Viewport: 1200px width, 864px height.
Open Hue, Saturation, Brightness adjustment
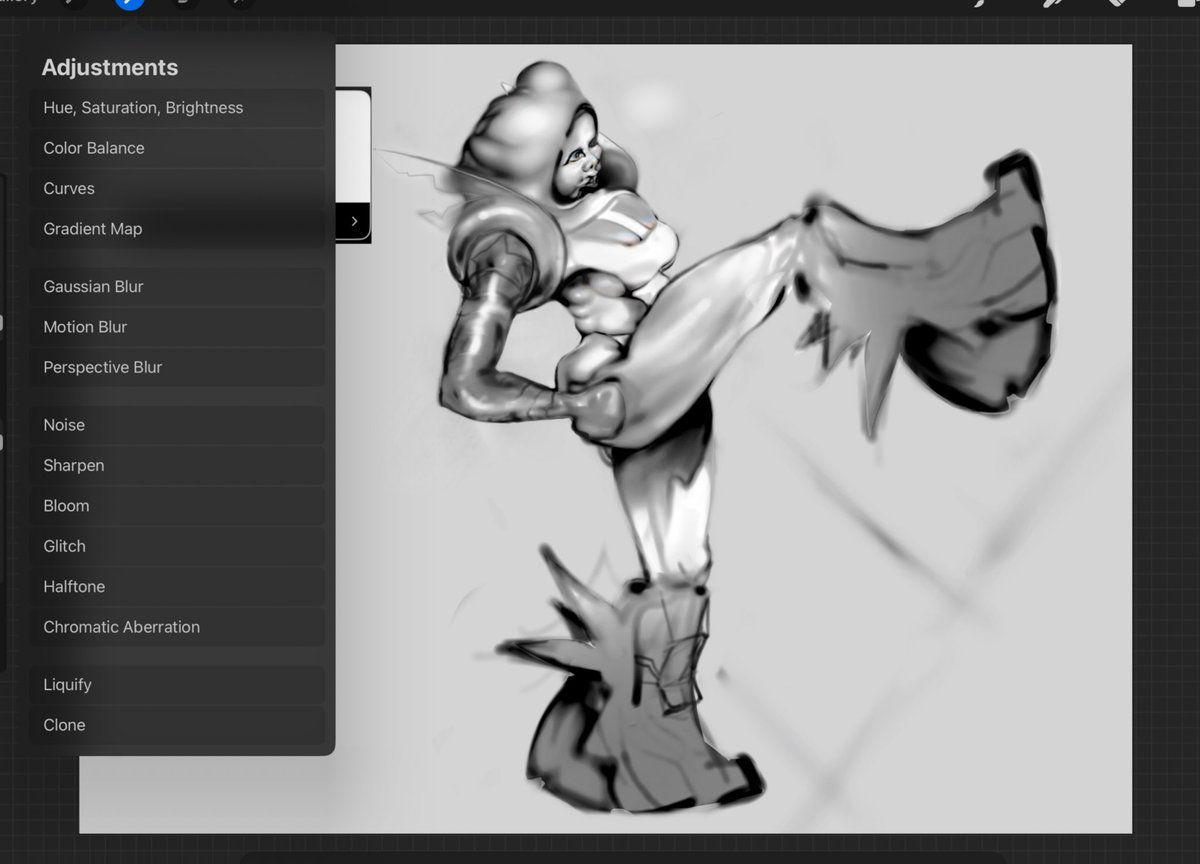coord(143,108)
